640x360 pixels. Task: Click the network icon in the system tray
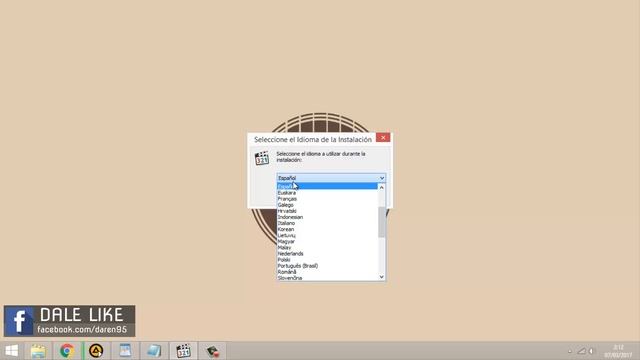[582, 351]
